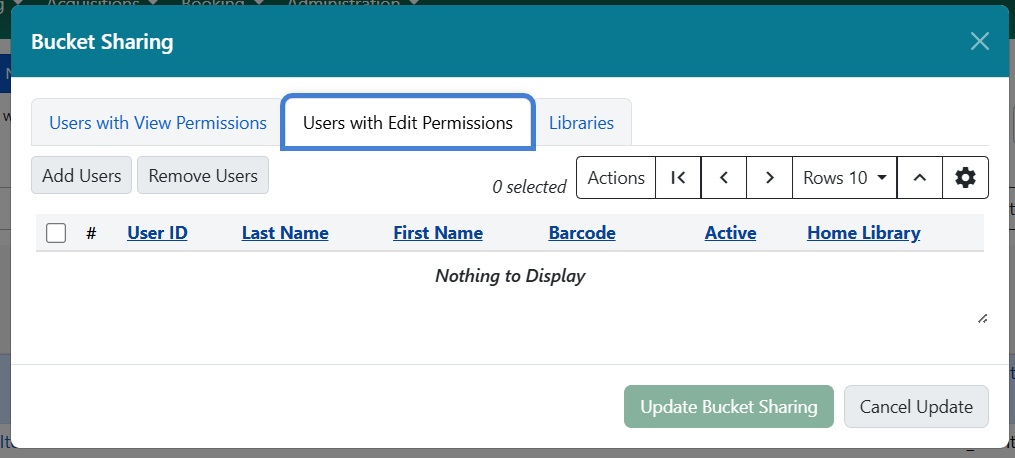Go to next page of results
The width and height of the screenshot is (1015, 458).
pyautogui.click(x=769, y=177)
